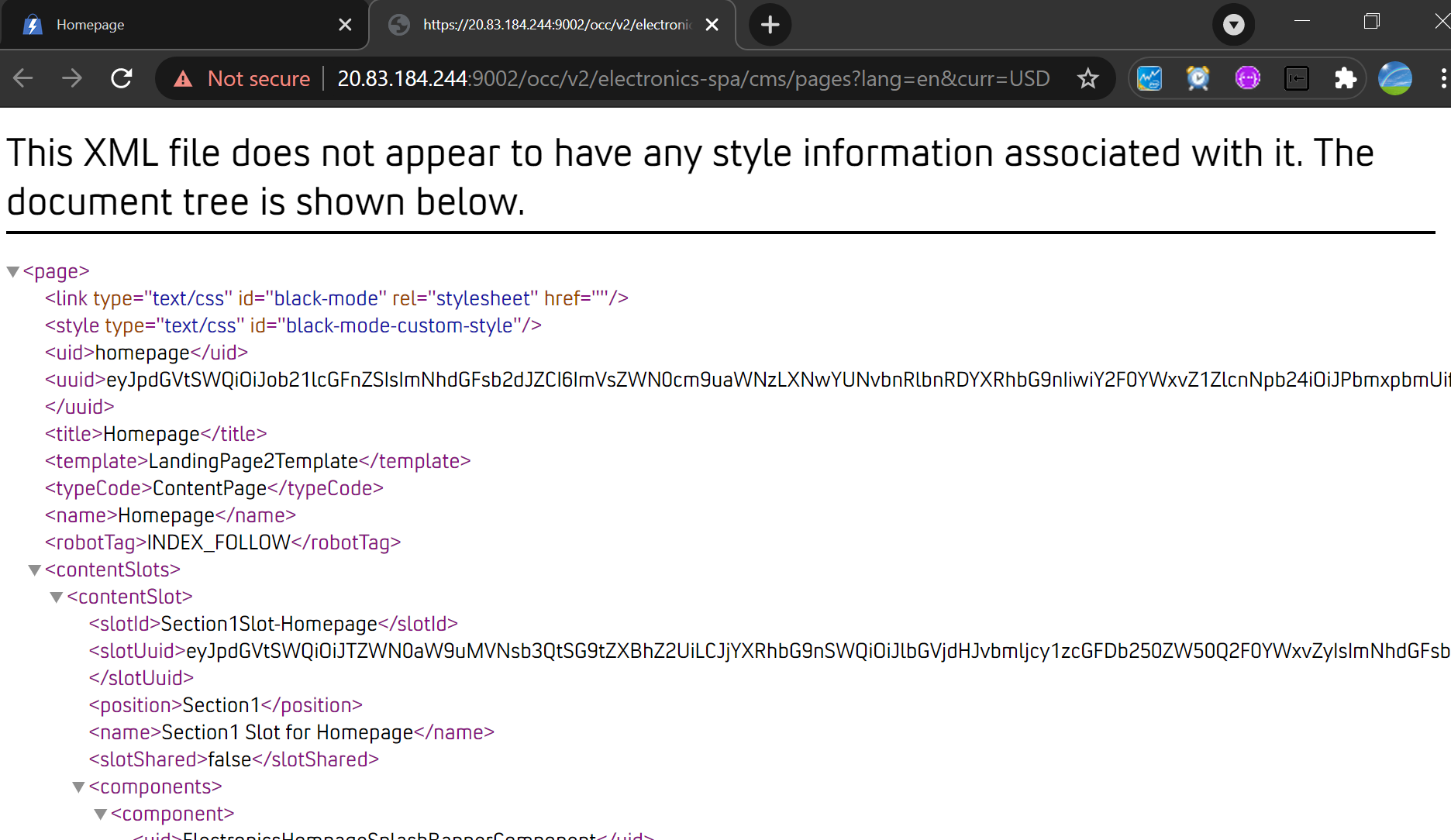The width and height of the screenshot is (1451, 840).
Task: Click the INDEX_FOLLOW robotTag value
Action: pyautogui.click(x=219, y=542)
